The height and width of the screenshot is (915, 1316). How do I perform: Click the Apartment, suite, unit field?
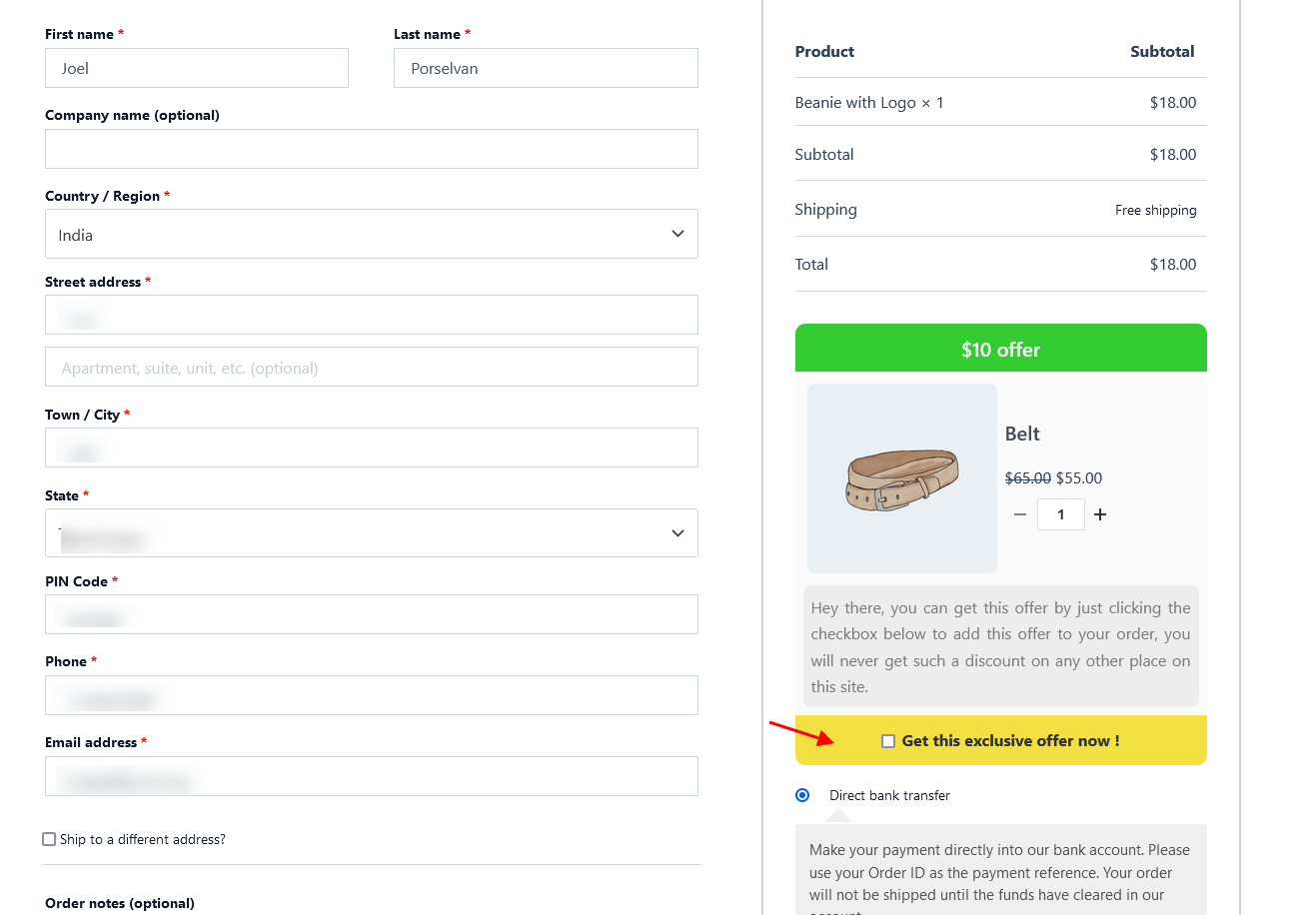(x=371, y=368)
